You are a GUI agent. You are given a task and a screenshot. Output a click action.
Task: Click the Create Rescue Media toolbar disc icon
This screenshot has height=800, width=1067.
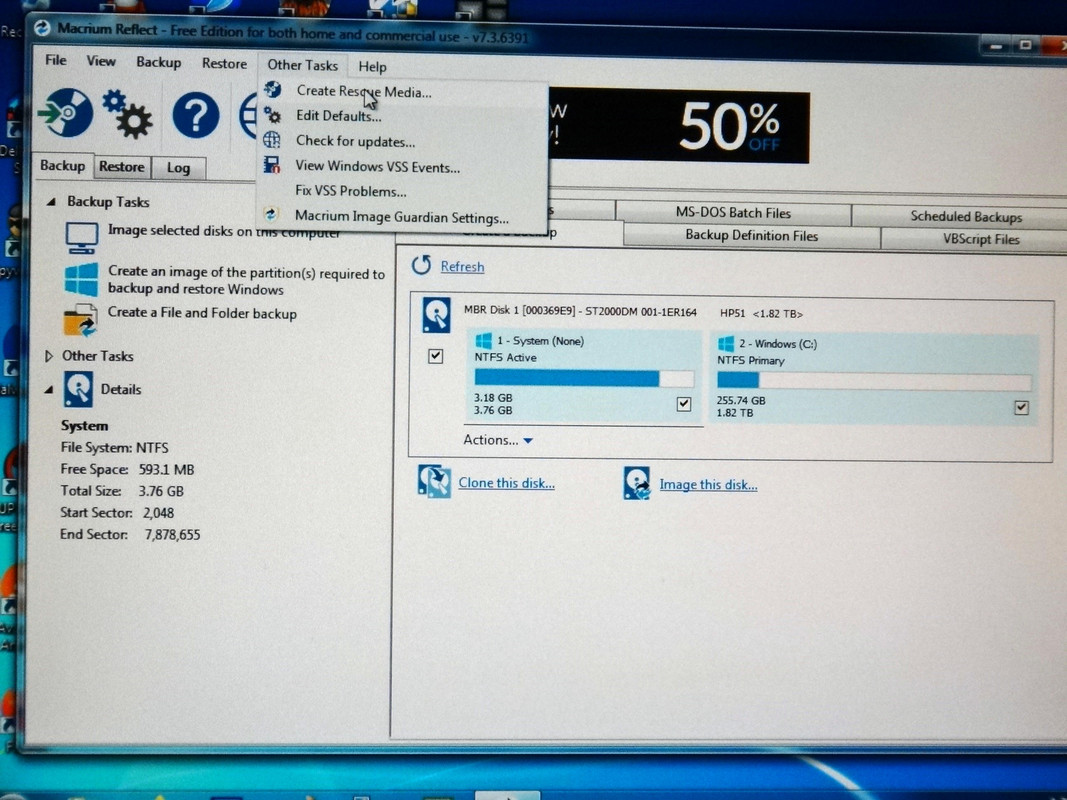[66, 113]
